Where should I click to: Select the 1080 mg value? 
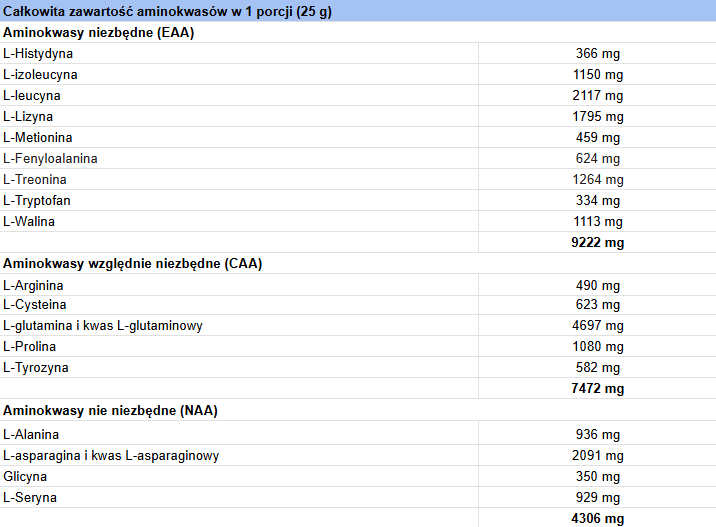(x=598, y=347)
